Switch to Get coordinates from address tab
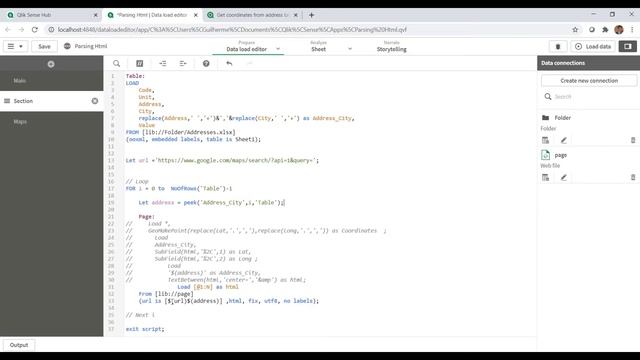This screenshot has height=360, width=640. [x=252, y=15]
